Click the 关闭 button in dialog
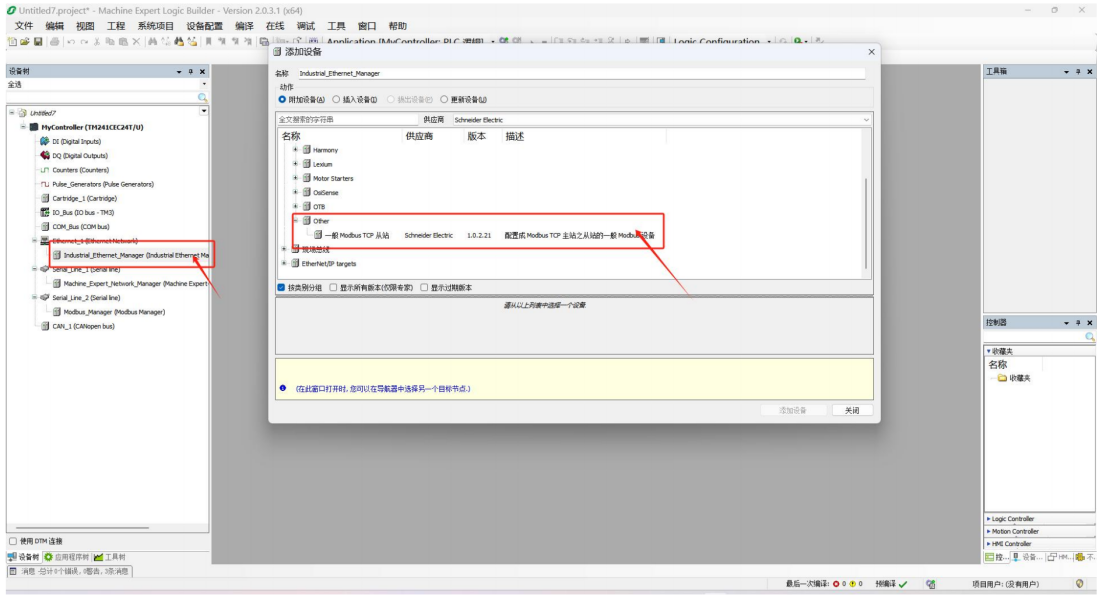The image size is (1106, 603). click(x=852, y=410)
